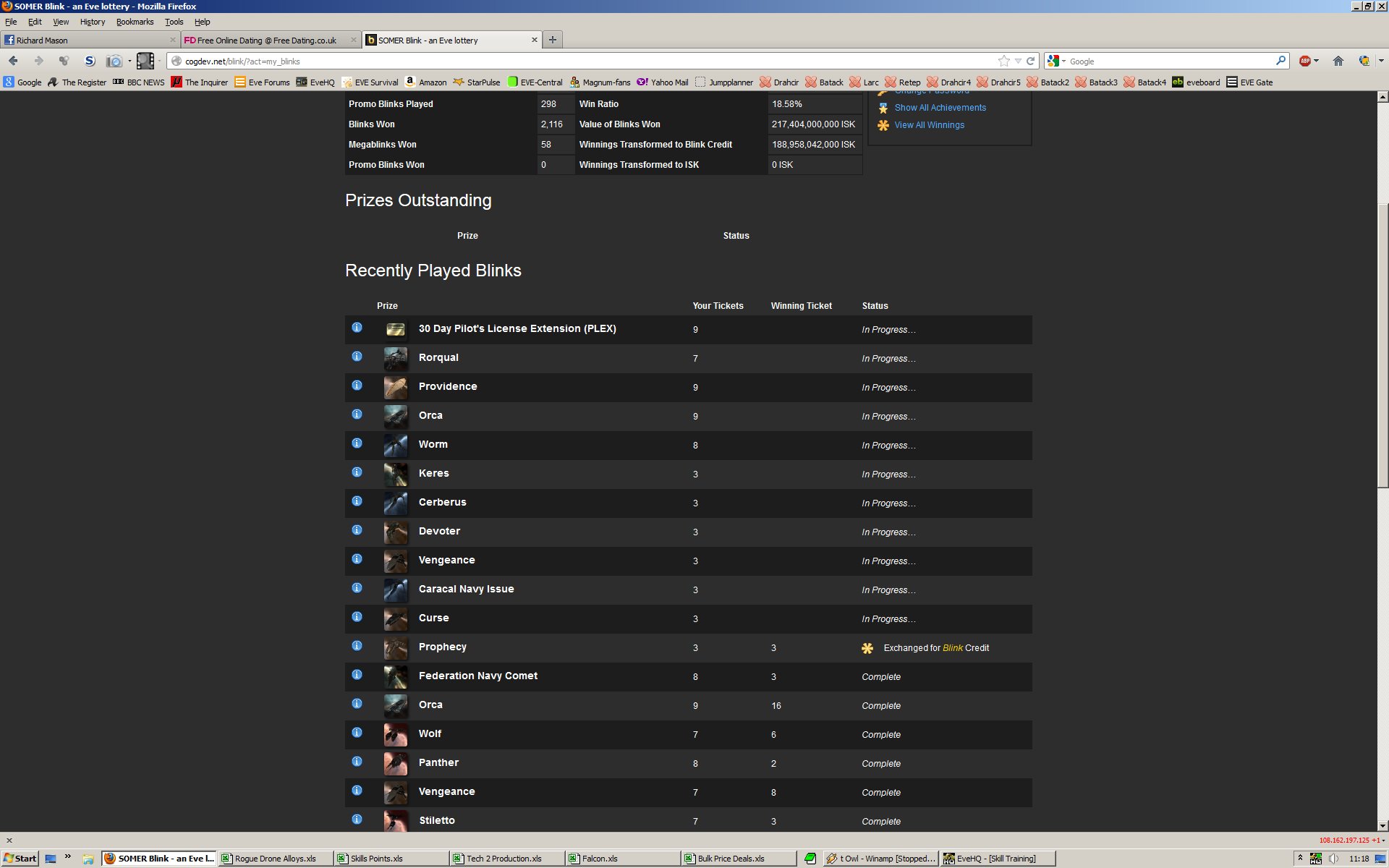Reload the page with the refresh icon

(1030, 61)
